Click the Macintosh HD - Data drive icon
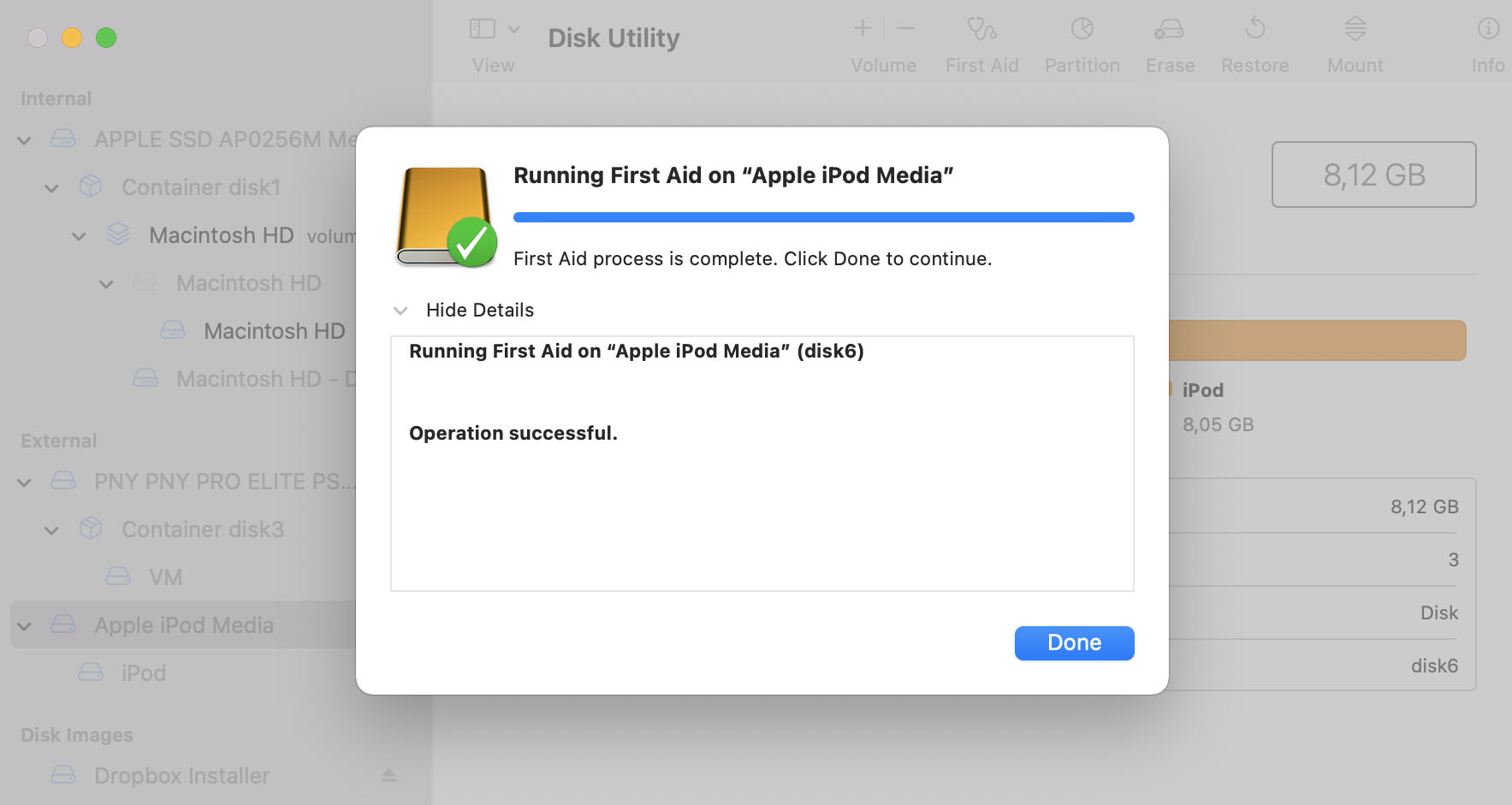Image resolution: width=1512 pixels, height=805 pixels. point(145,378)
